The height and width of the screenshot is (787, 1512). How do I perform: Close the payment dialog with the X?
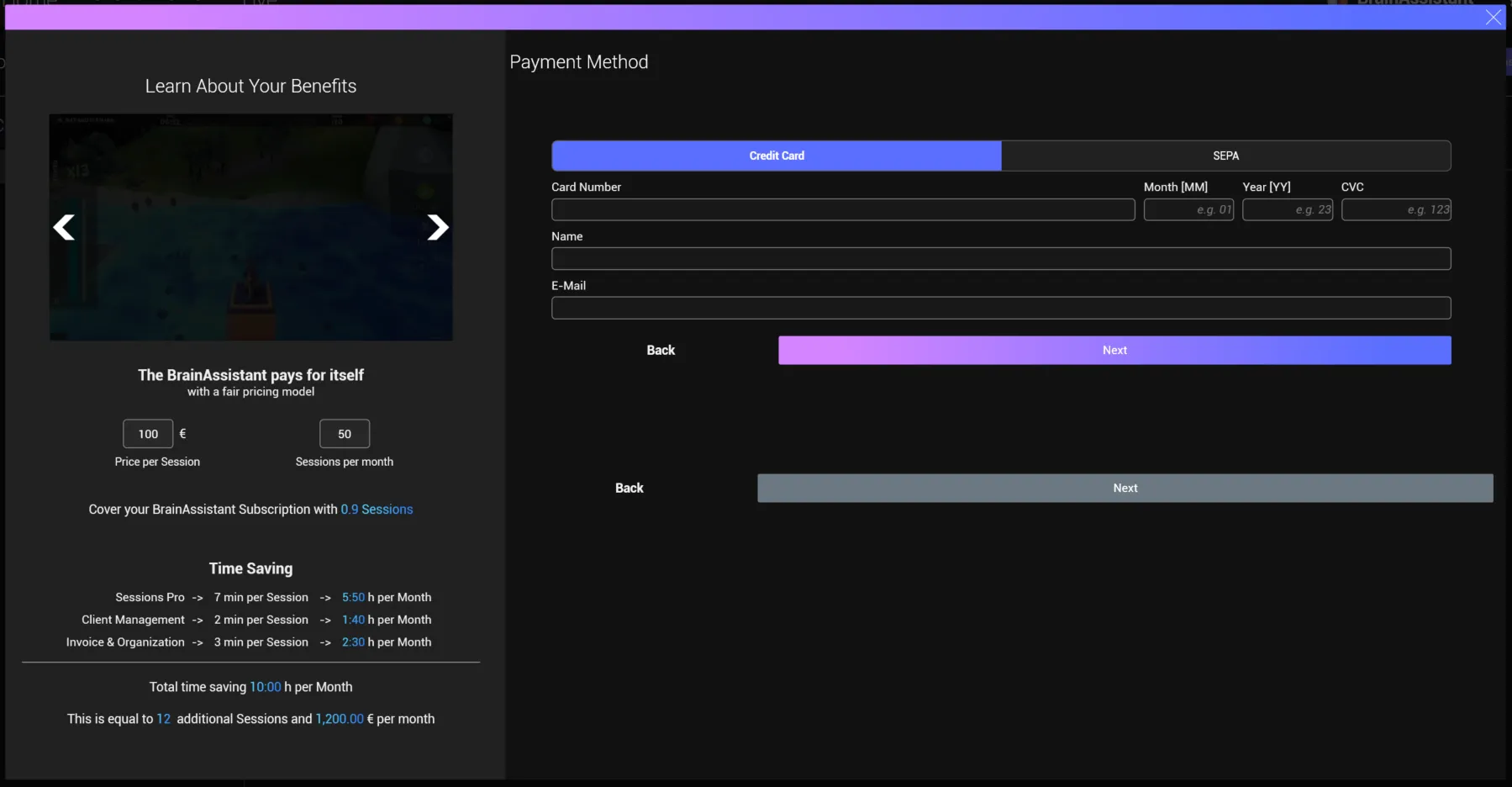click(1494, 17)
